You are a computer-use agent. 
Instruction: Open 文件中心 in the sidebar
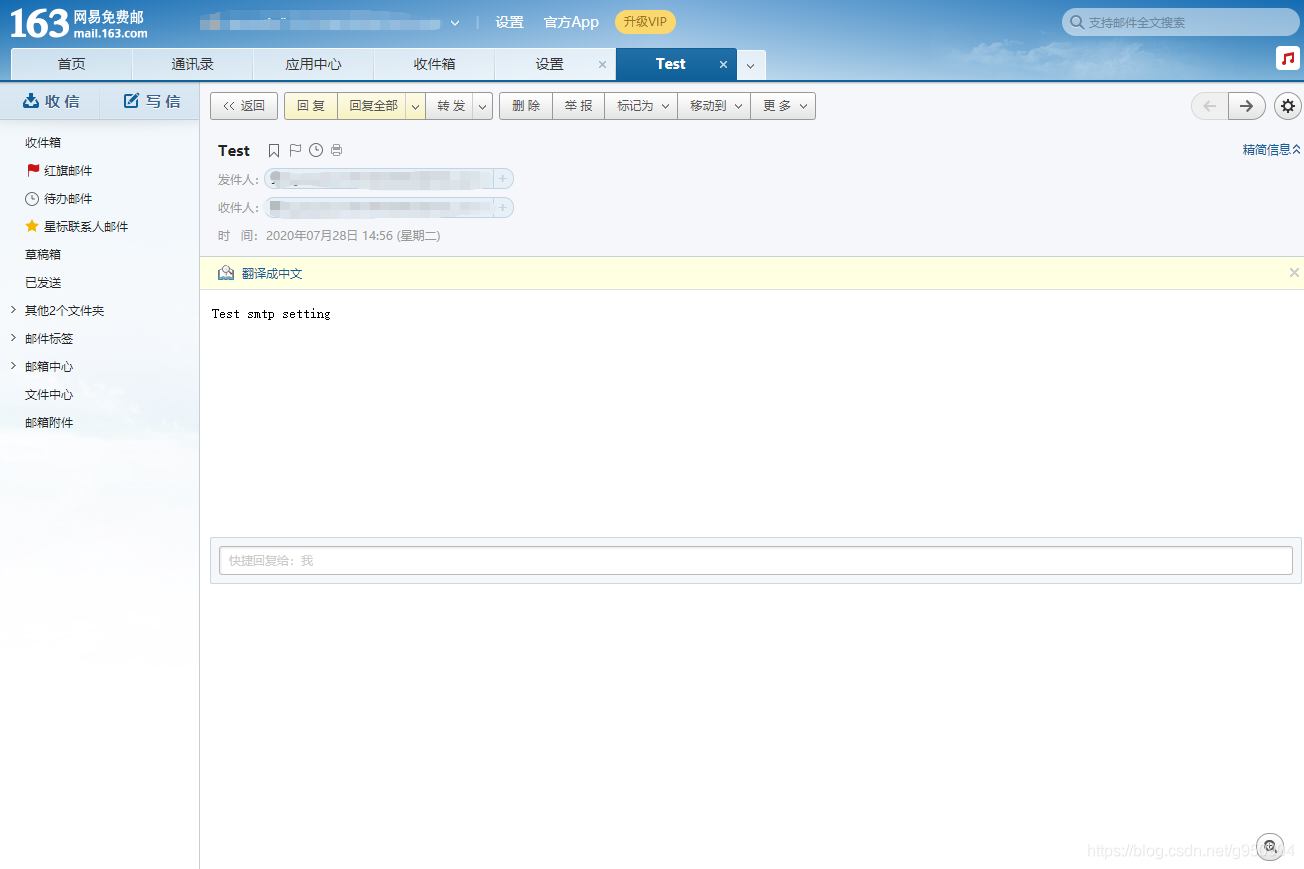tap(49, 395)
